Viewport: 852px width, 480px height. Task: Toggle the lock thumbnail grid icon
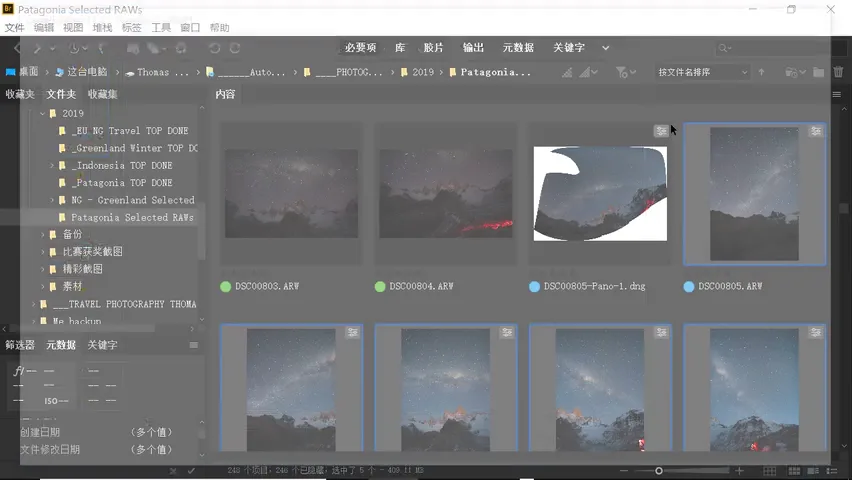(769, 471)
